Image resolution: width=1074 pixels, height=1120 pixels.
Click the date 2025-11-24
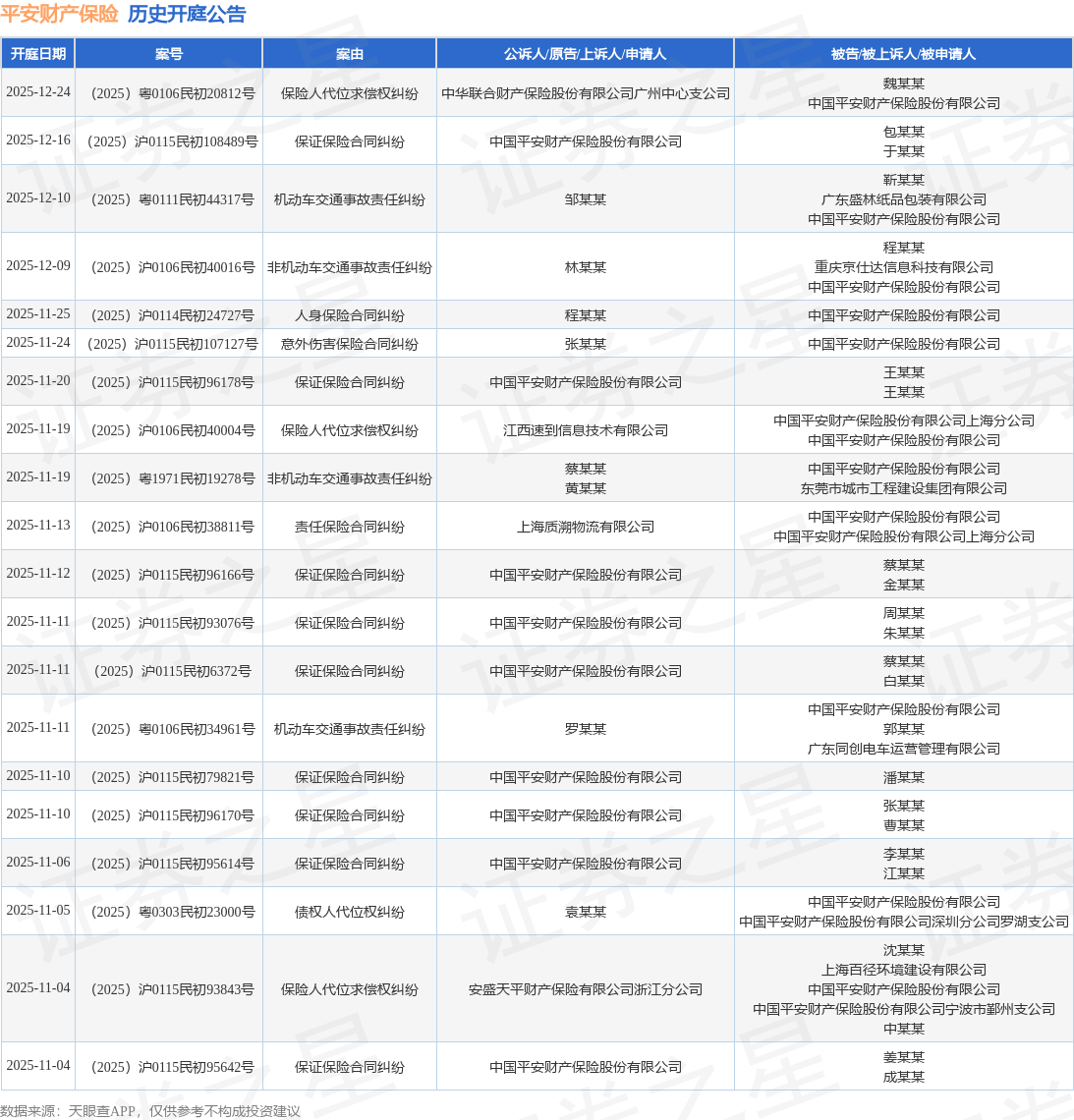[x=38, y=342]
